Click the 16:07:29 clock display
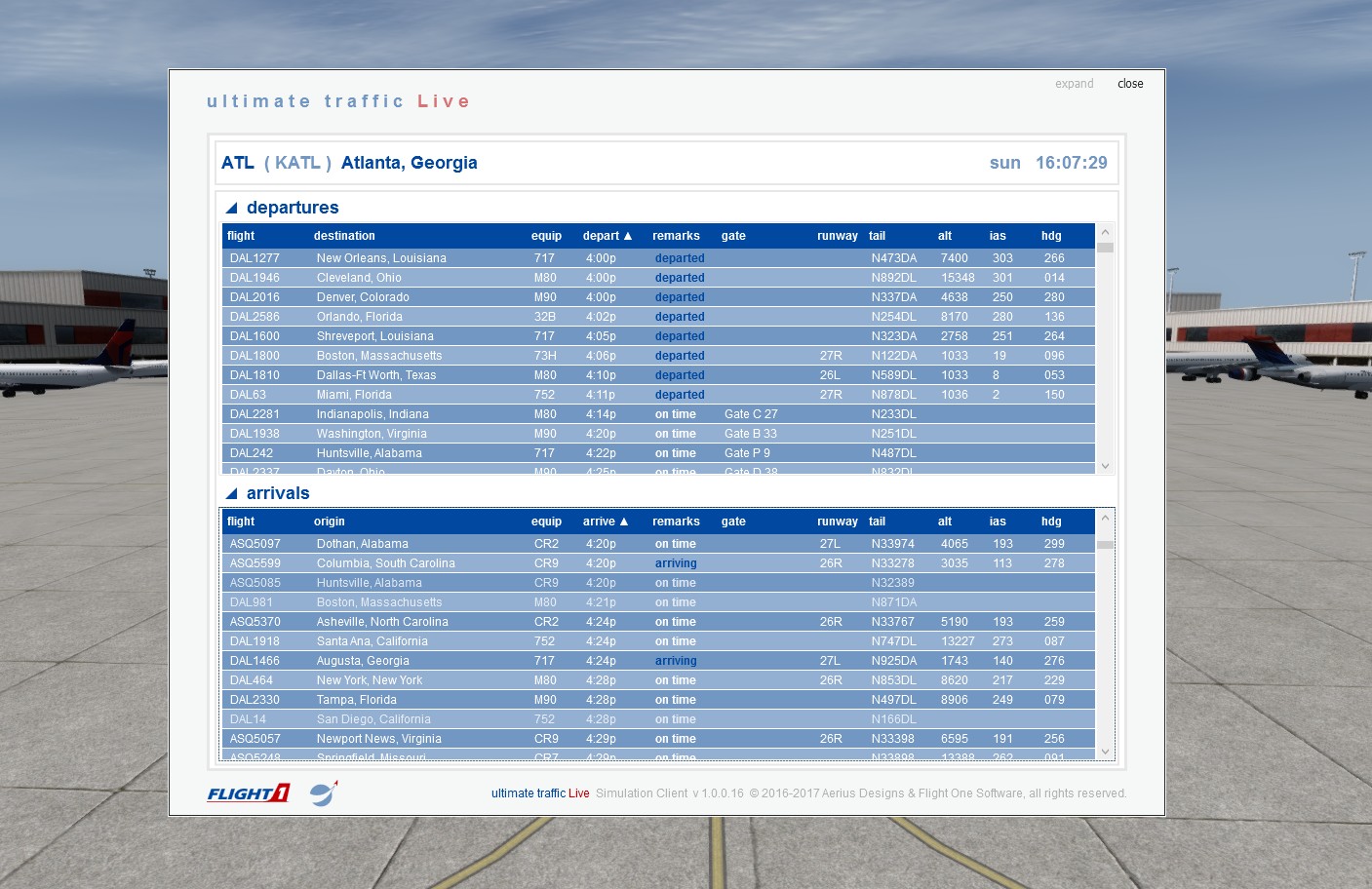Image resolution: width=1372 pixels, height=889 pixels. coord(1072,163)
